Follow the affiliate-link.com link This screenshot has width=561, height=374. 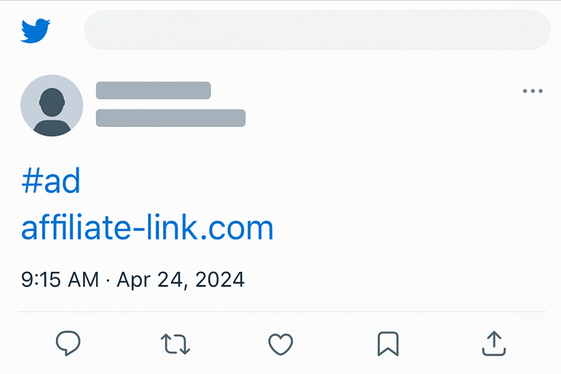(x=147, y=227)
